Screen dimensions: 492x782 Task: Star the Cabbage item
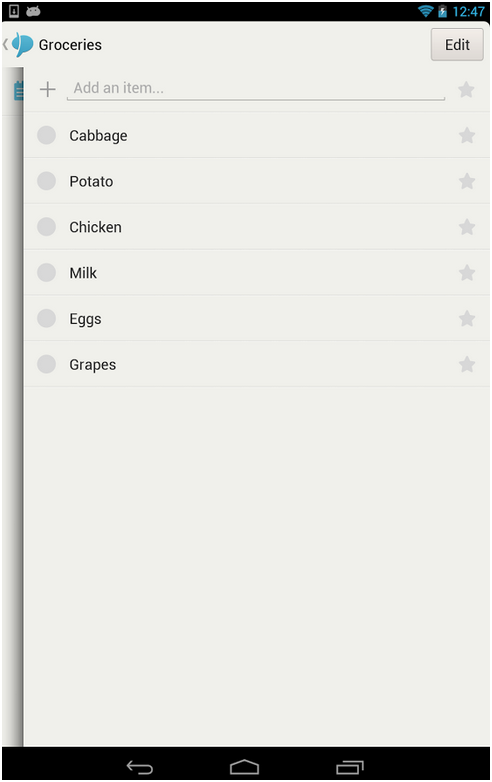[467, 135]
